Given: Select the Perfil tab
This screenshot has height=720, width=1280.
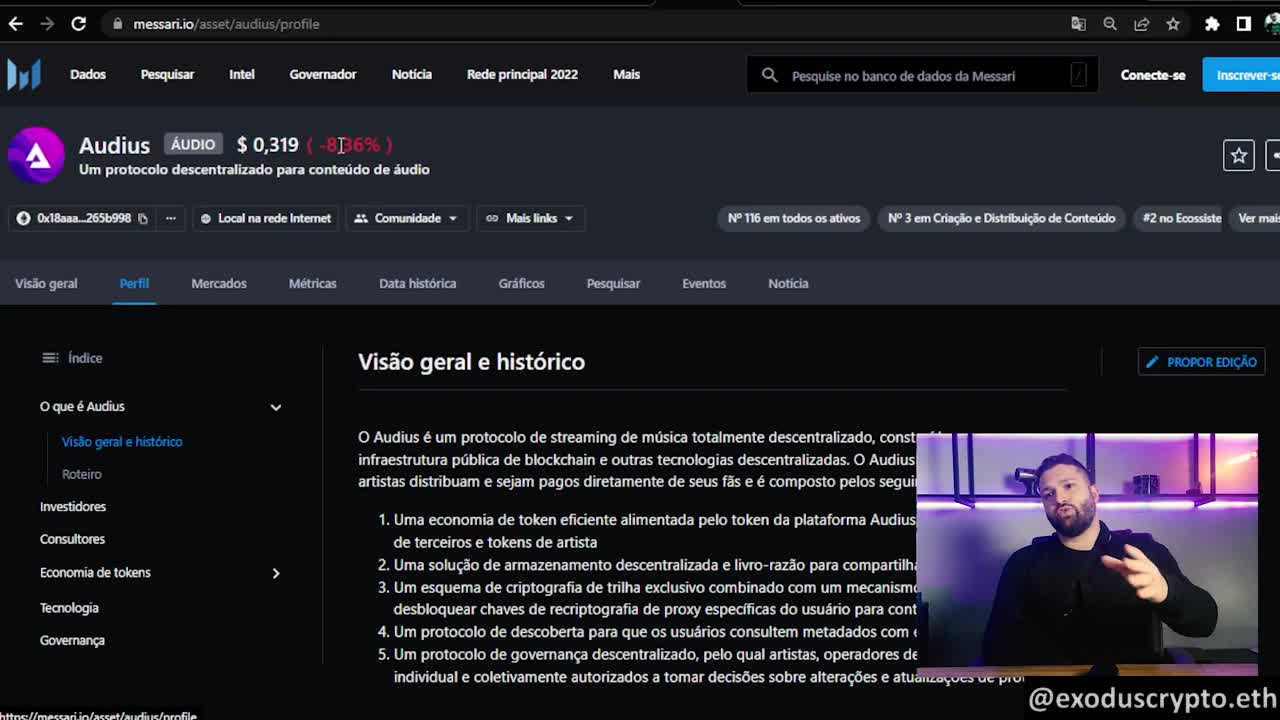Looking at the screenshot, I should coord(134,283).
